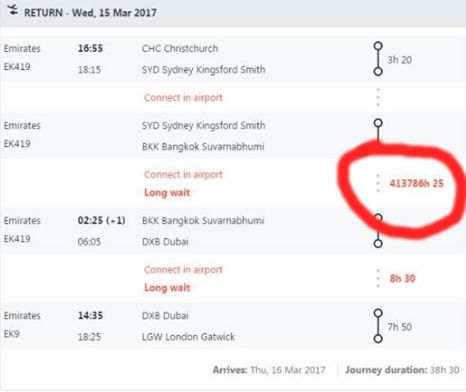The width and height of the screenshot is (466, 392).
Task: Click the Dubai arrival node circle
Action: 378,244
